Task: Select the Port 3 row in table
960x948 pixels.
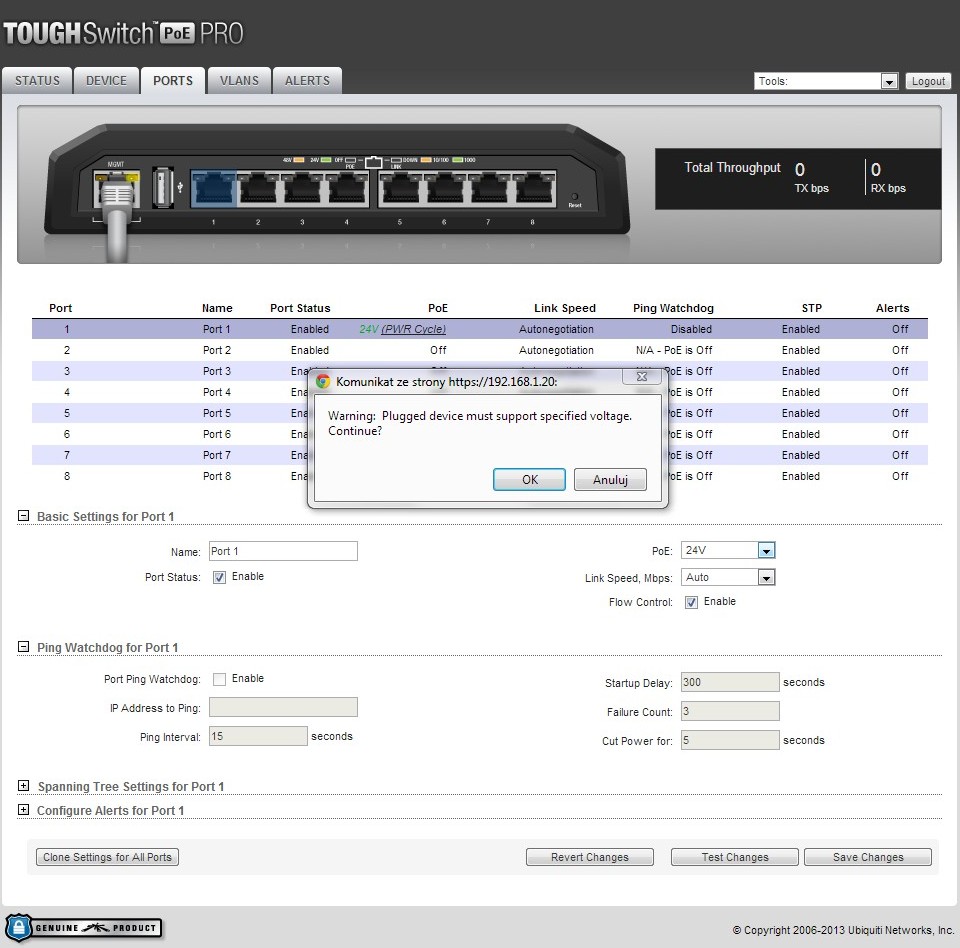Action: [480, 371]
